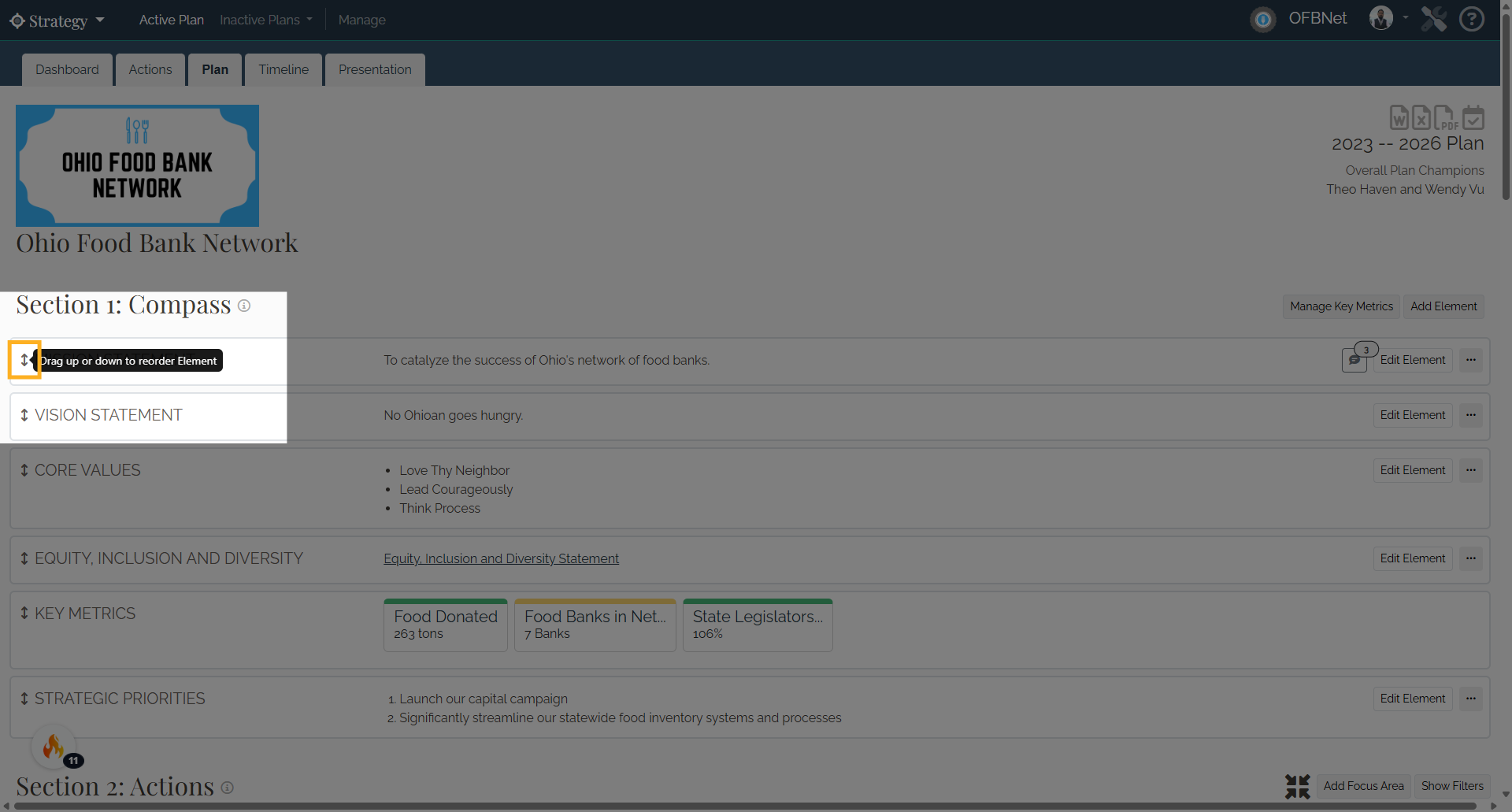Click the Ohio Food Bank Network logo image

click(x=137, y=165)
